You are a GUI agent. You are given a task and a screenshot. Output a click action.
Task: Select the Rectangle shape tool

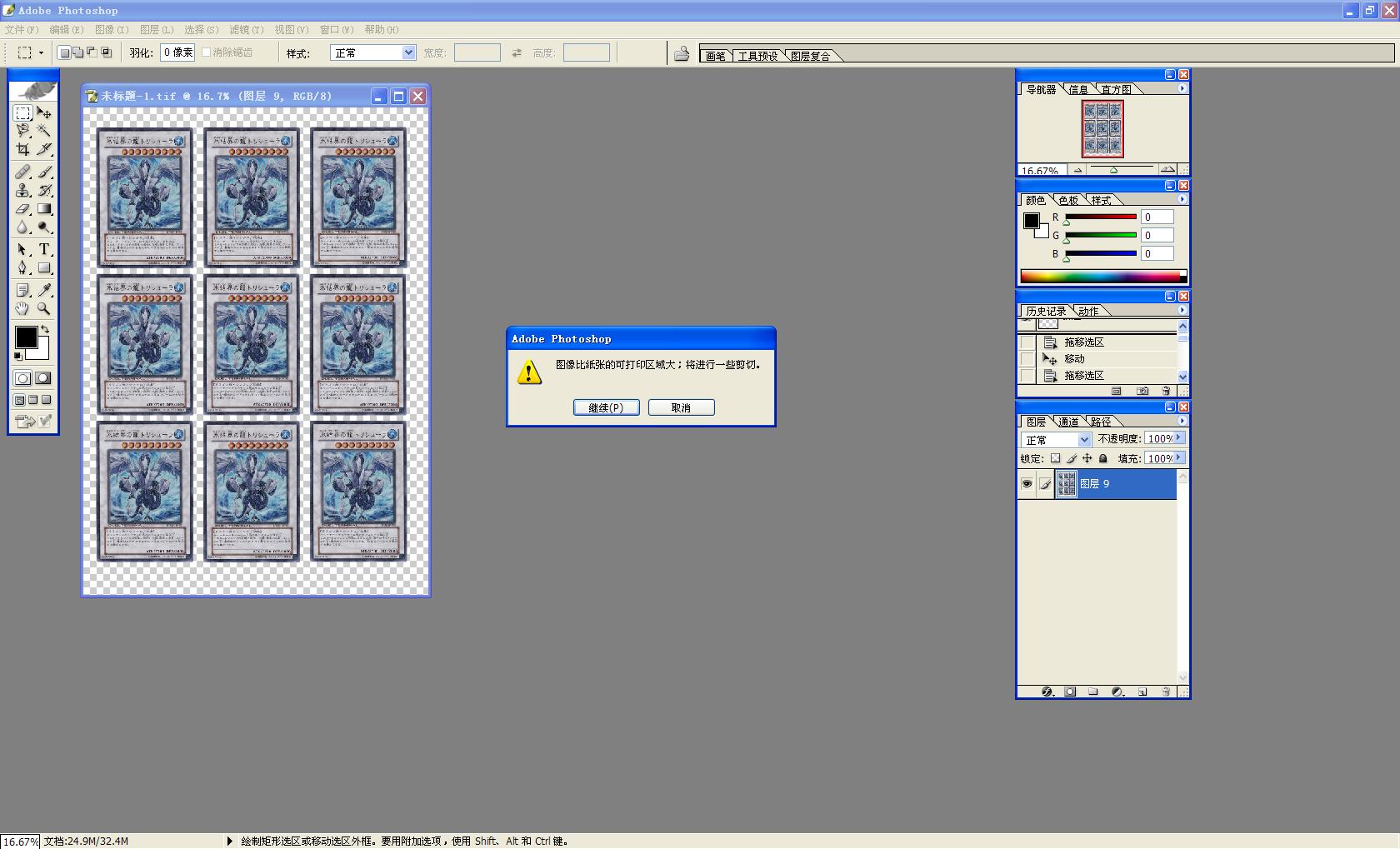click(44, 267)
